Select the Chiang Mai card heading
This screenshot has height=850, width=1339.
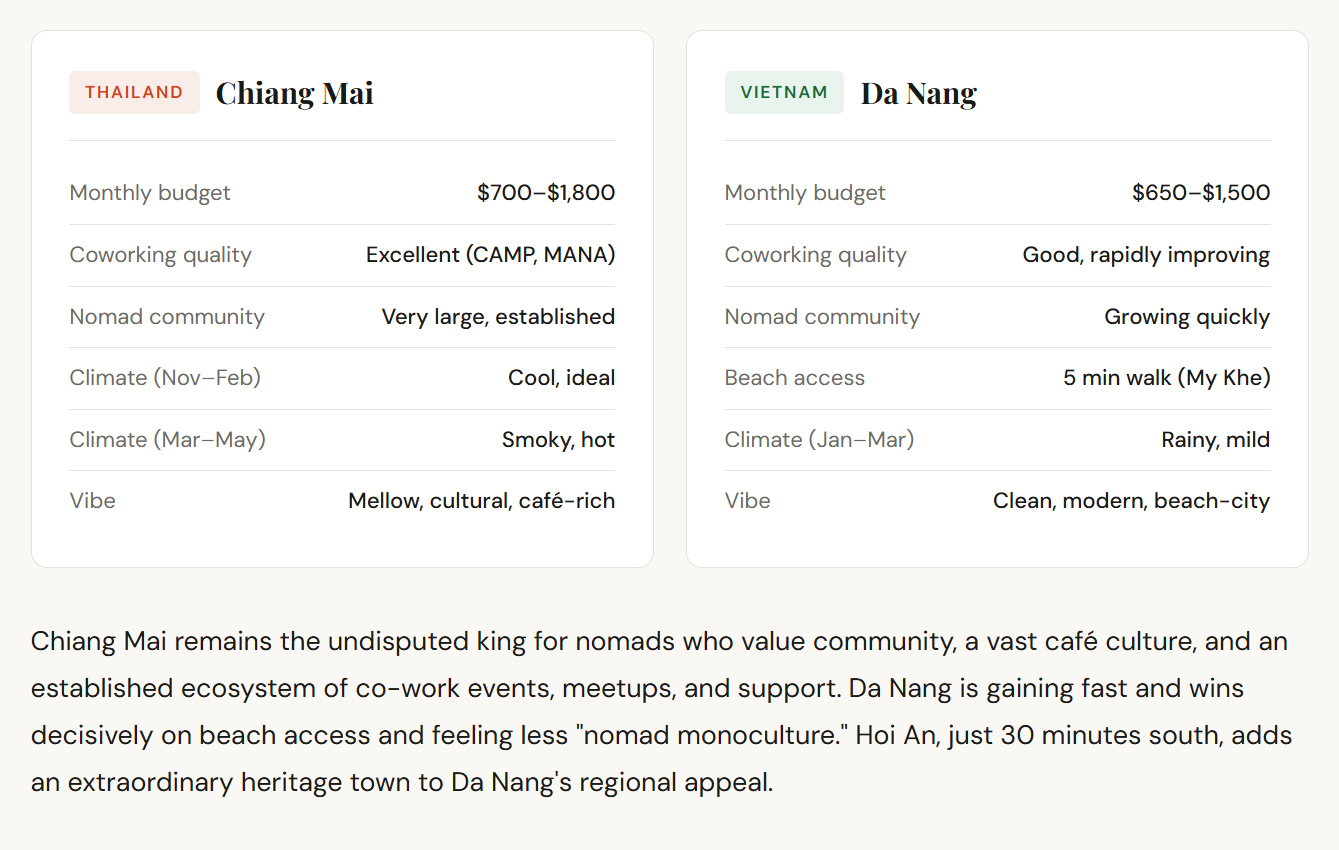pyautogui.click(x=294, y=93)
